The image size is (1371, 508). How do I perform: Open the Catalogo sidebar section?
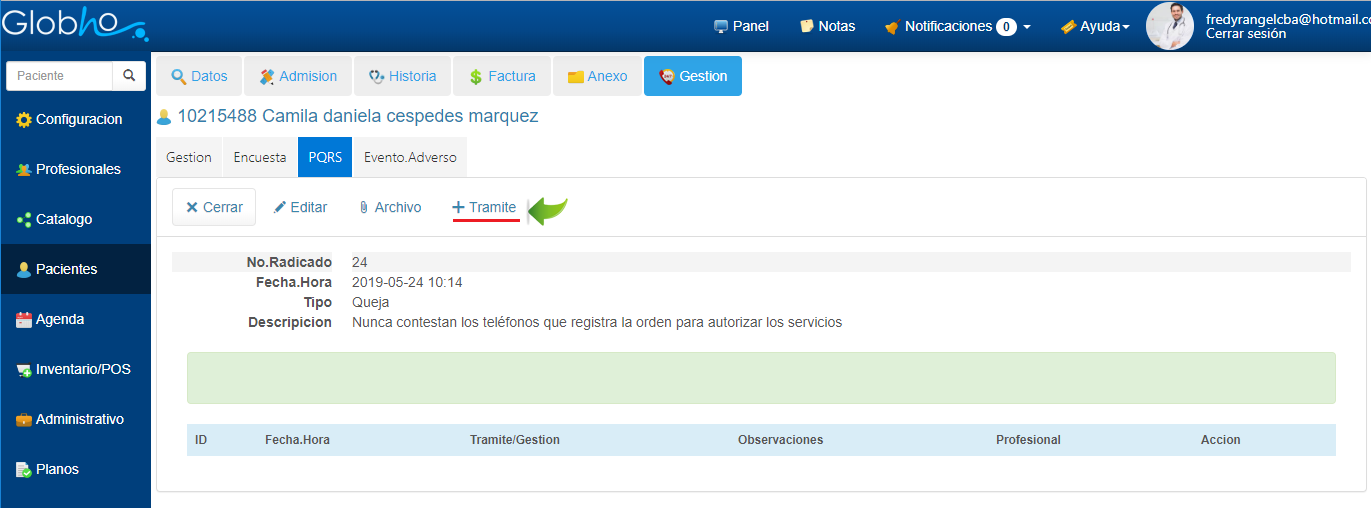coord(64,220)
